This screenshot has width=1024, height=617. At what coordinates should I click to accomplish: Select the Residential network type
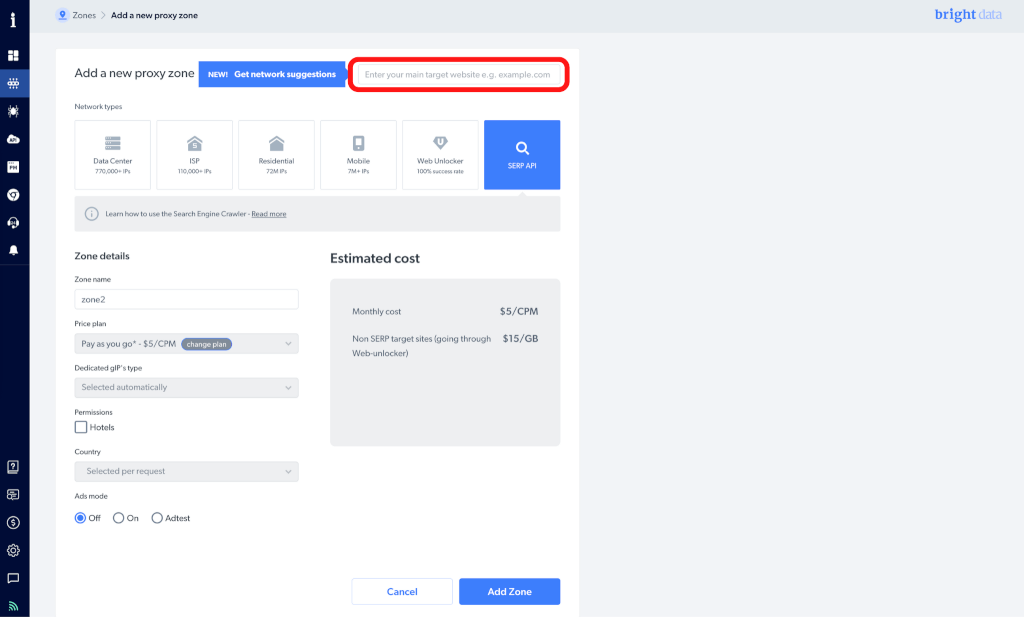(276, 155)
